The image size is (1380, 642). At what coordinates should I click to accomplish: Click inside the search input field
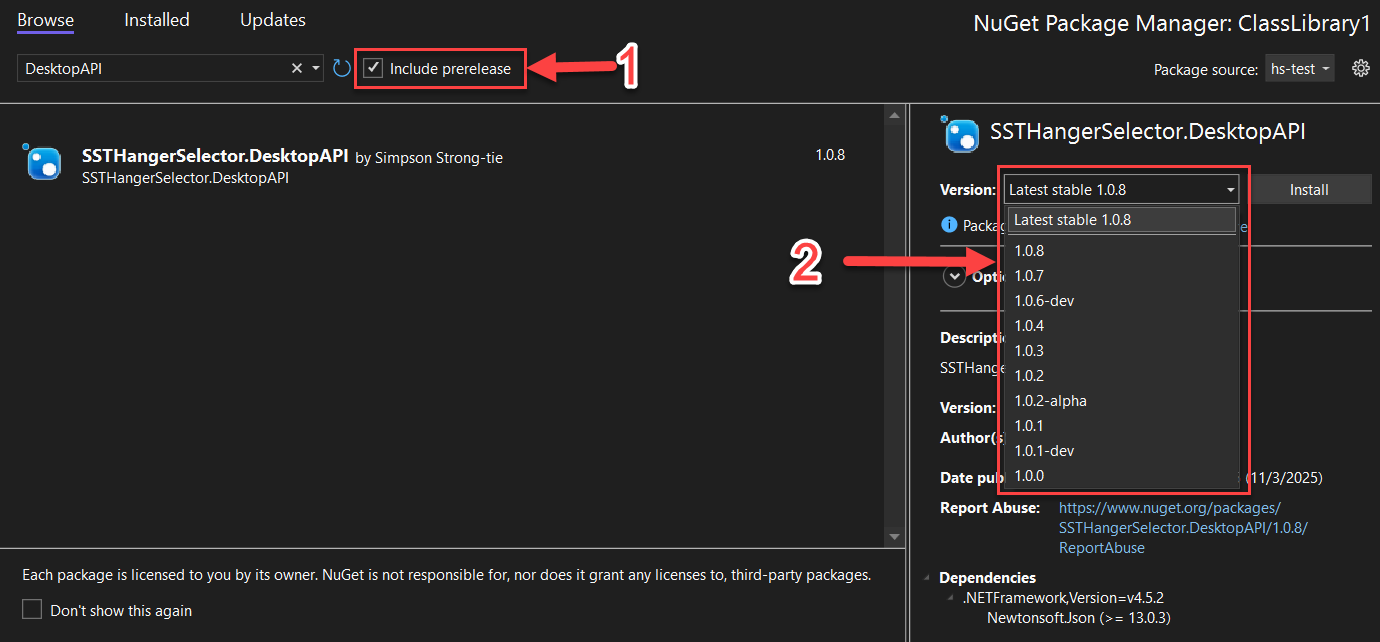pyautogui.click(x=150, y=67)
